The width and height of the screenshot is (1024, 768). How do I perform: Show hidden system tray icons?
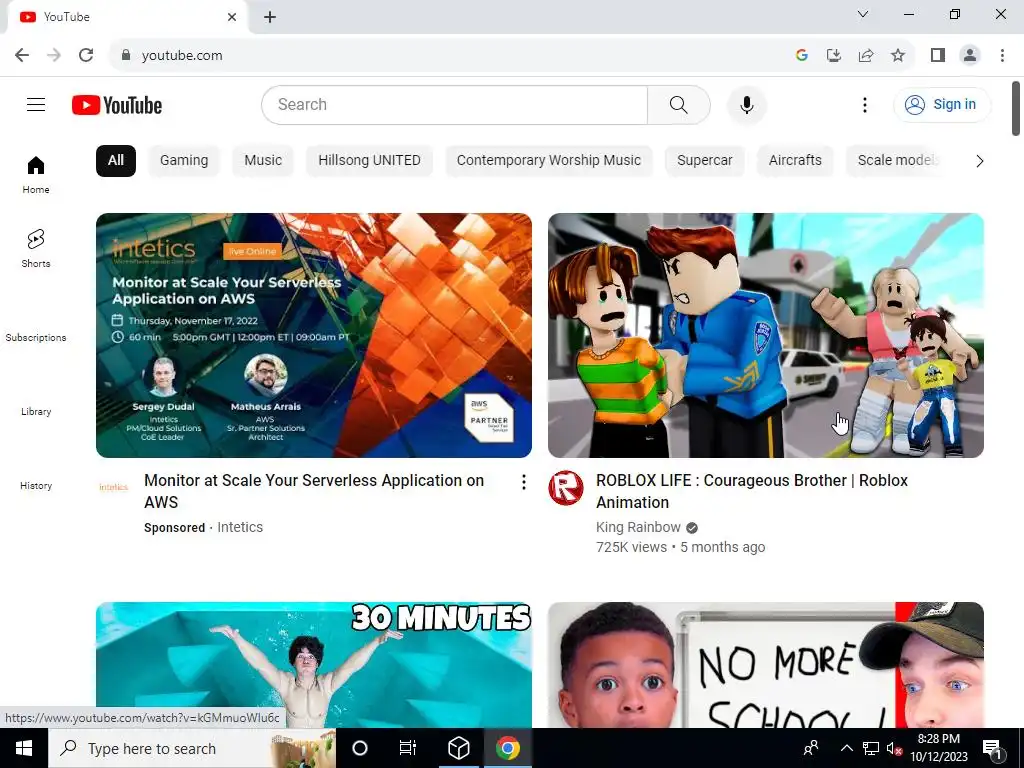(846, 748)
